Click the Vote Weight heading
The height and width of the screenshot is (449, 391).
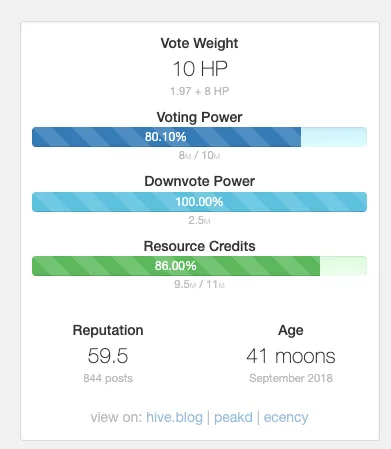click(x=199, y=43)
